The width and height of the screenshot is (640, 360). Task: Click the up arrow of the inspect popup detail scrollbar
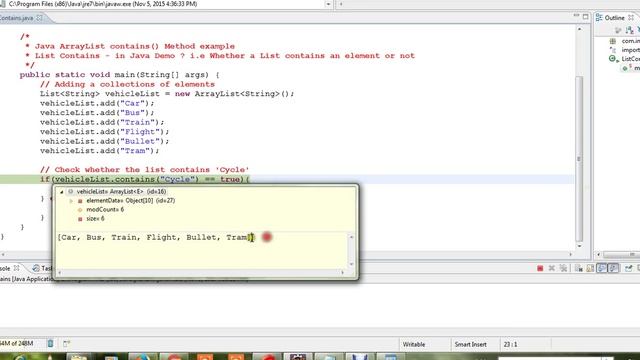pos(351,237)
